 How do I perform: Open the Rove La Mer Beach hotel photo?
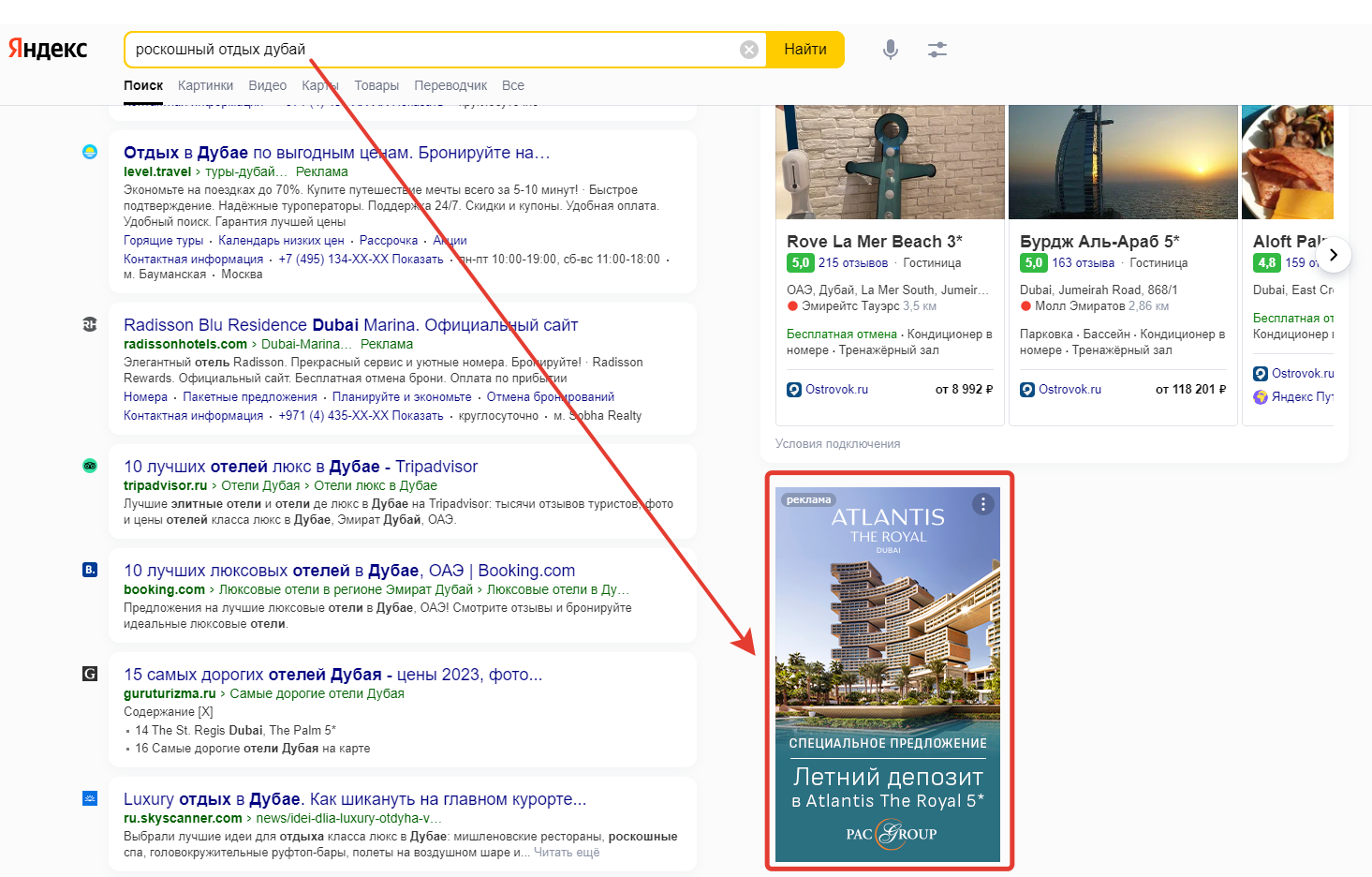tap(890, 162)
